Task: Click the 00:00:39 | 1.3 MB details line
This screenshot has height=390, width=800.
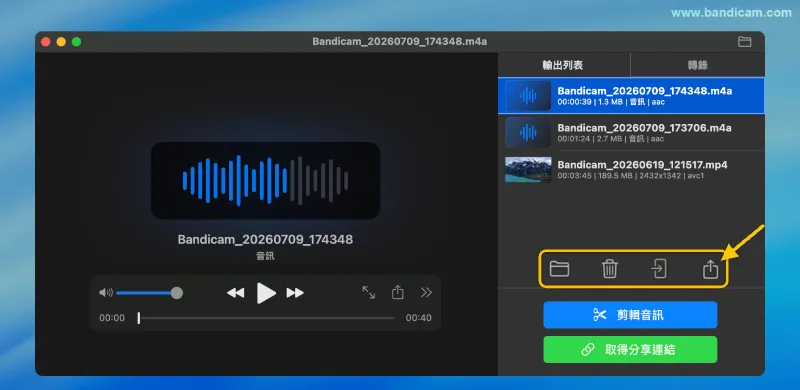Action: (x=611, y=102)
